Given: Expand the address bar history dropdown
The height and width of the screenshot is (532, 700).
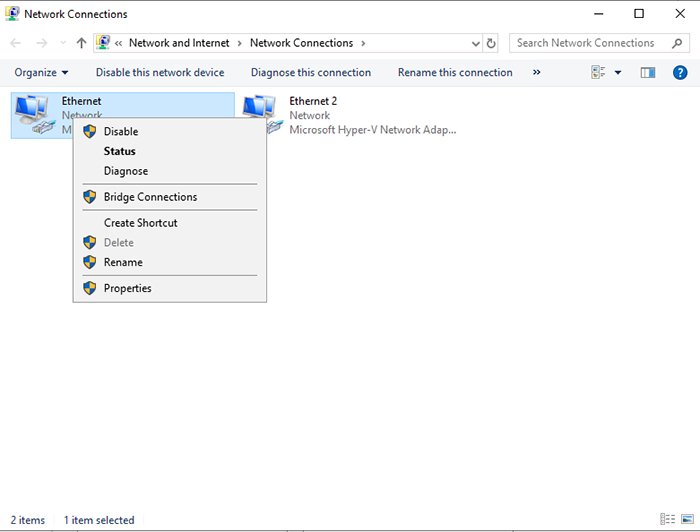Looking at the screenshot, I should (x=475, y=44).
